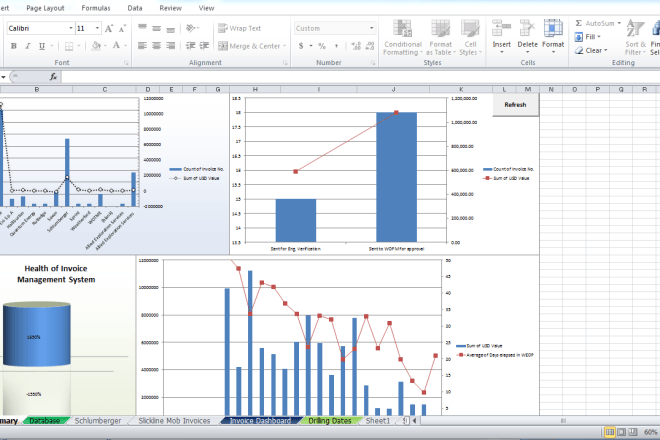660x440 pixels.
Task: Switch to the Review tab
Action: coord(170,8)
